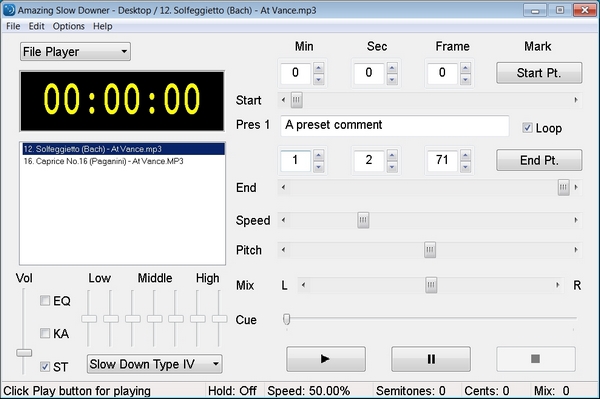Open the File menu
The width and height of the screenshot is (600, 399).
[x=13, y=26]
